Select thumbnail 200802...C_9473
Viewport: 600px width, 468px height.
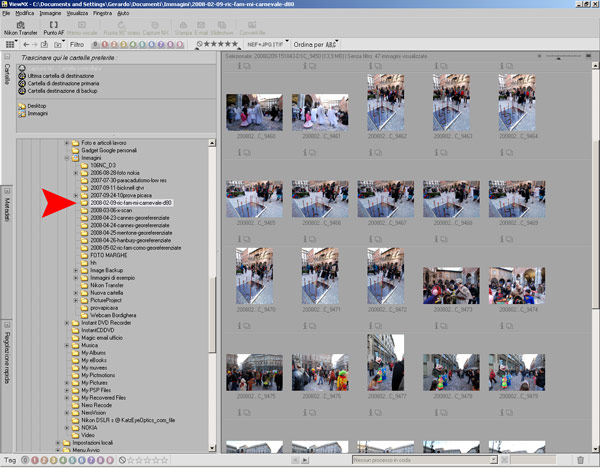tap(451, 285)
